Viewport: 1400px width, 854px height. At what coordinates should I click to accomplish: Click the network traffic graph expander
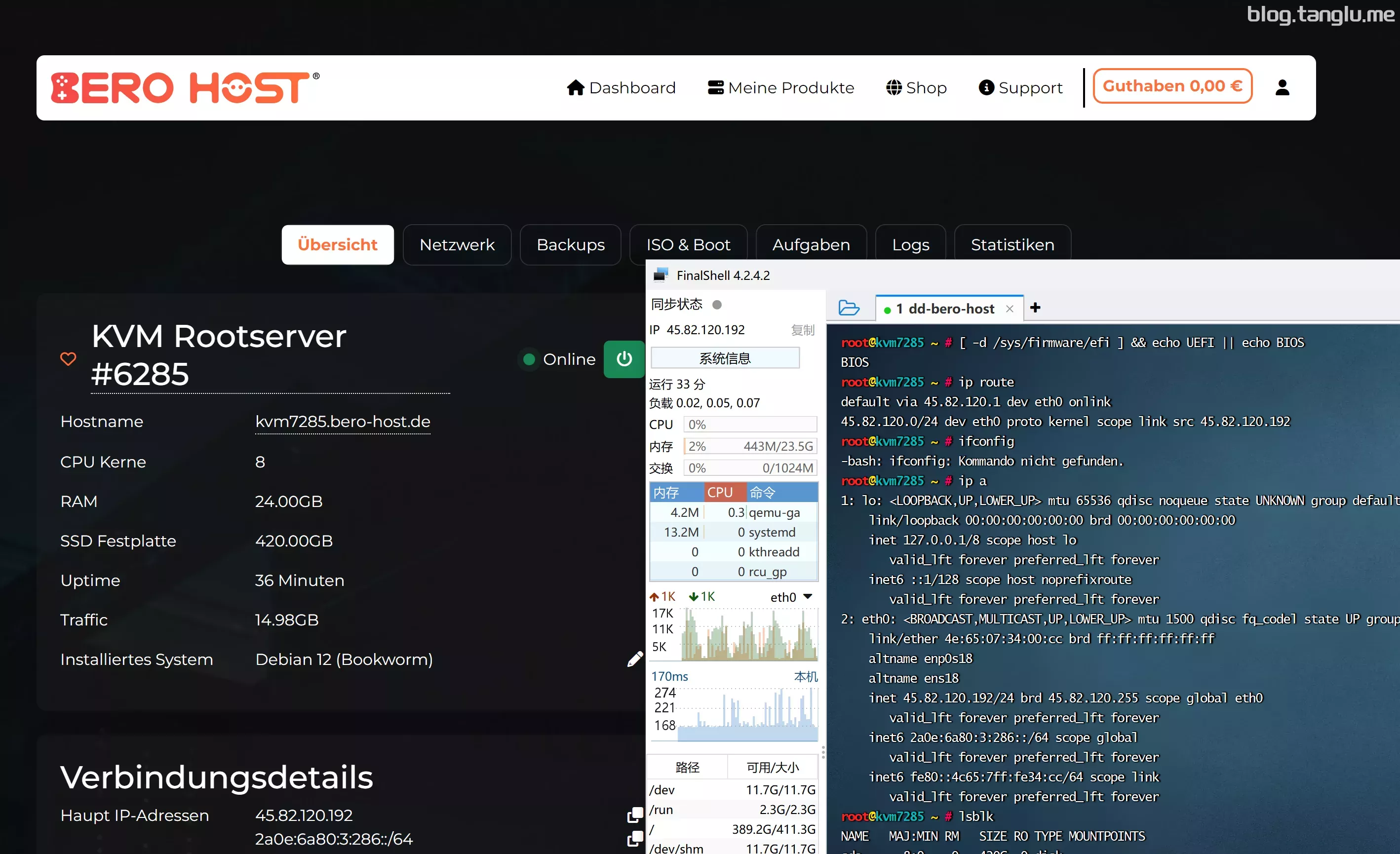[x=808, y=595]
